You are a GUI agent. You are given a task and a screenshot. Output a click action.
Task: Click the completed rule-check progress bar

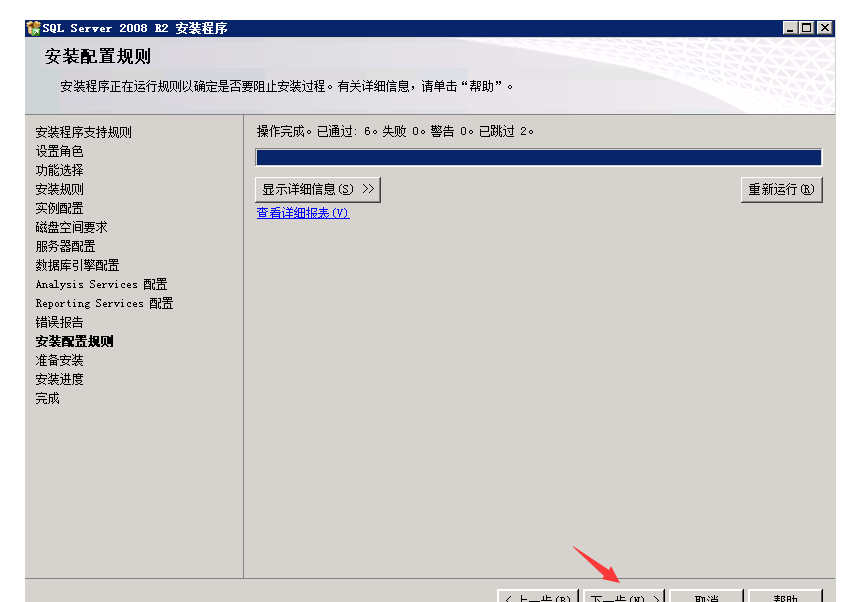pyautogui.click(x=538, y=158)
